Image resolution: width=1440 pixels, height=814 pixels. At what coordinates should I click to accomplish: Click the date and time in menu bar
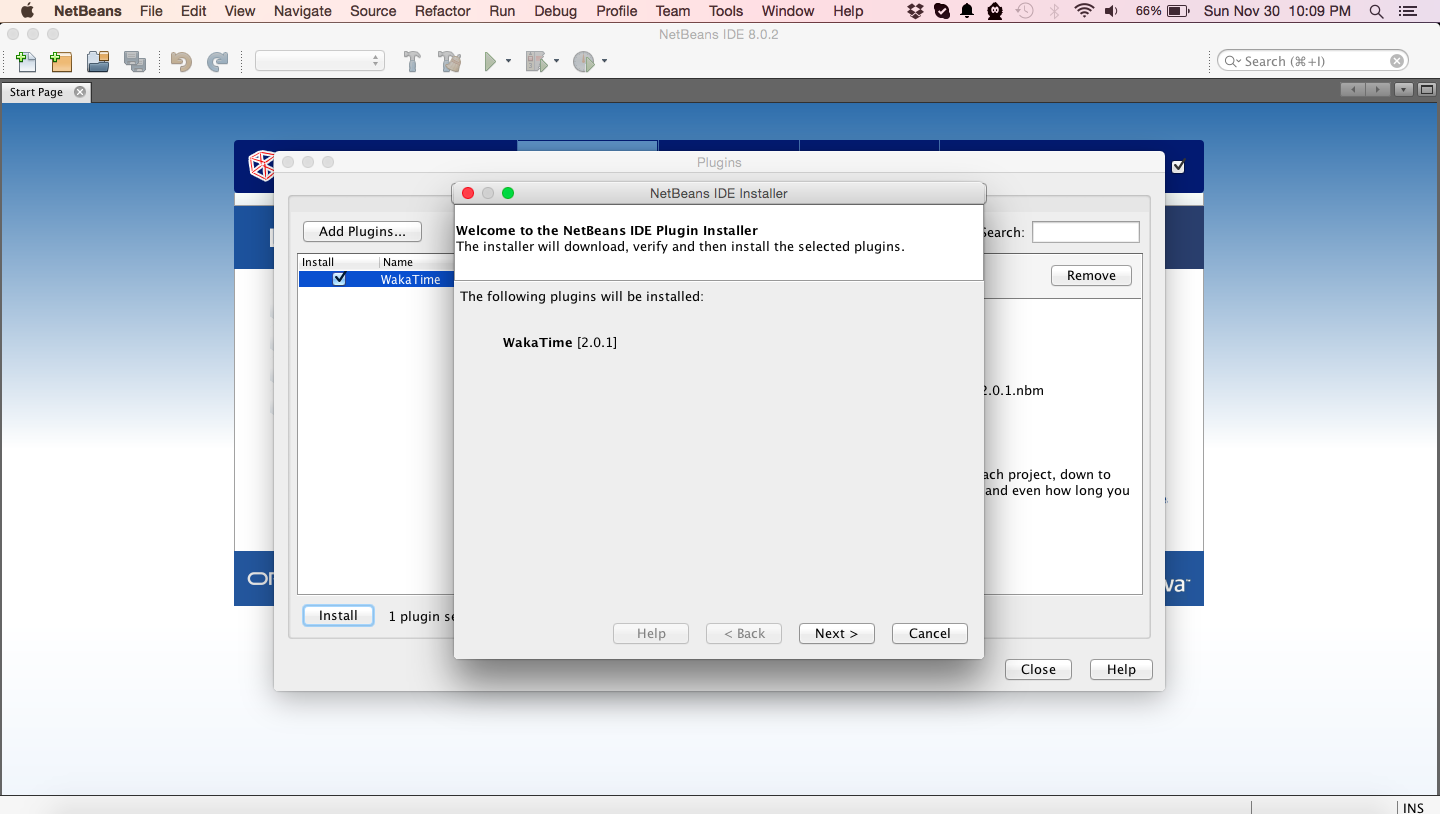1277,11
